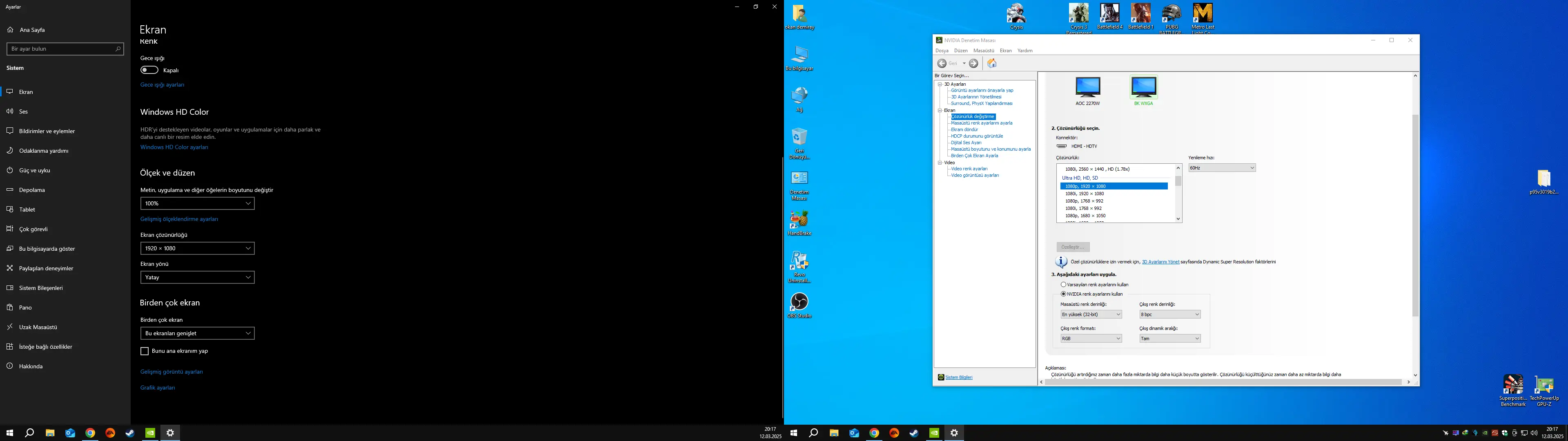Select Masaüstü renk ayarlarını ayarla in NVIDIA tree
The height and width of the screenshot is (441, 1568).
point(981,123)
